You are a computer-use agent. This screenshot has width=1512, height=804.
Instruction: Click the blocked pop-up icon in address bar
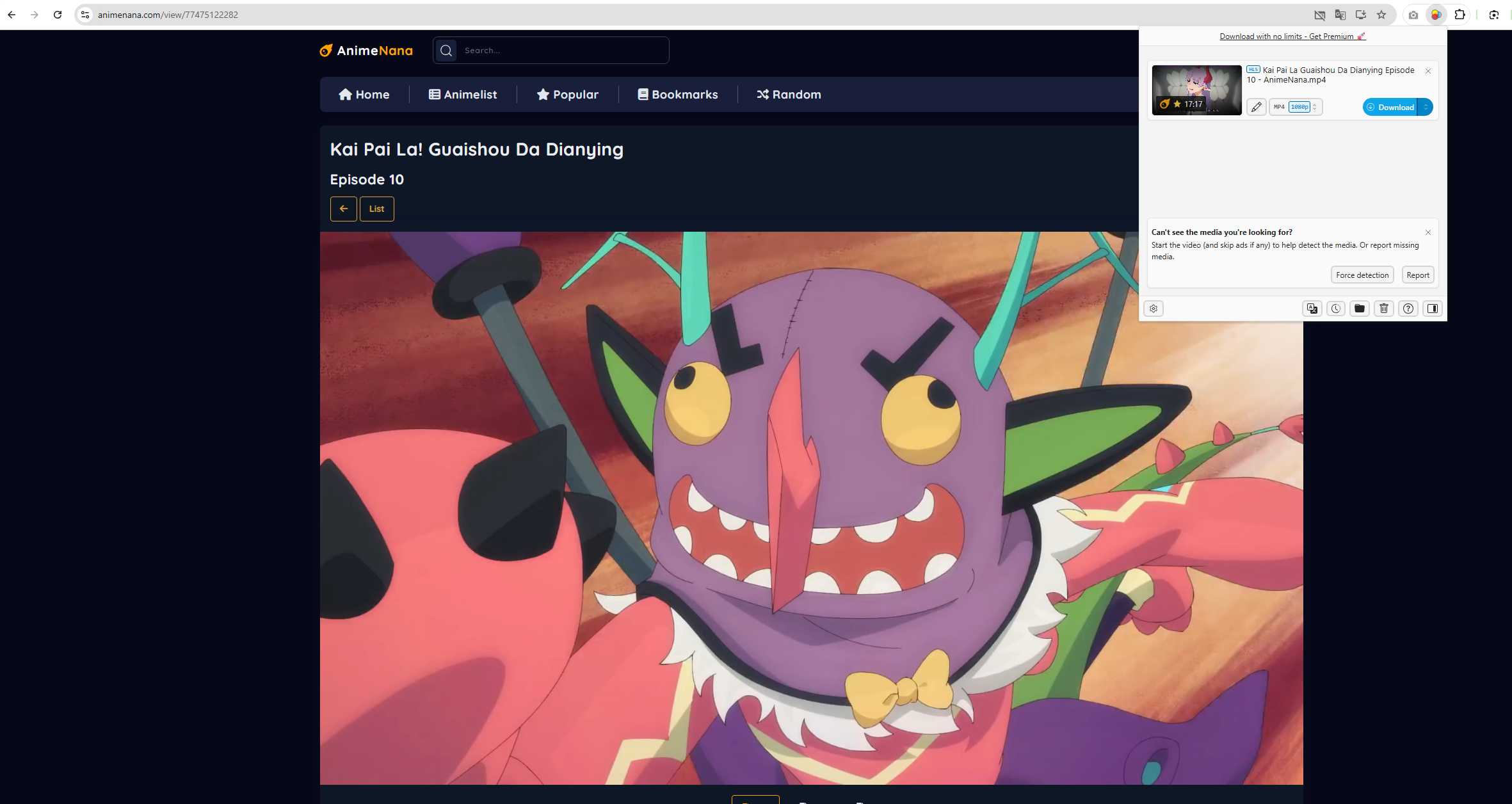click(1319, 15)
